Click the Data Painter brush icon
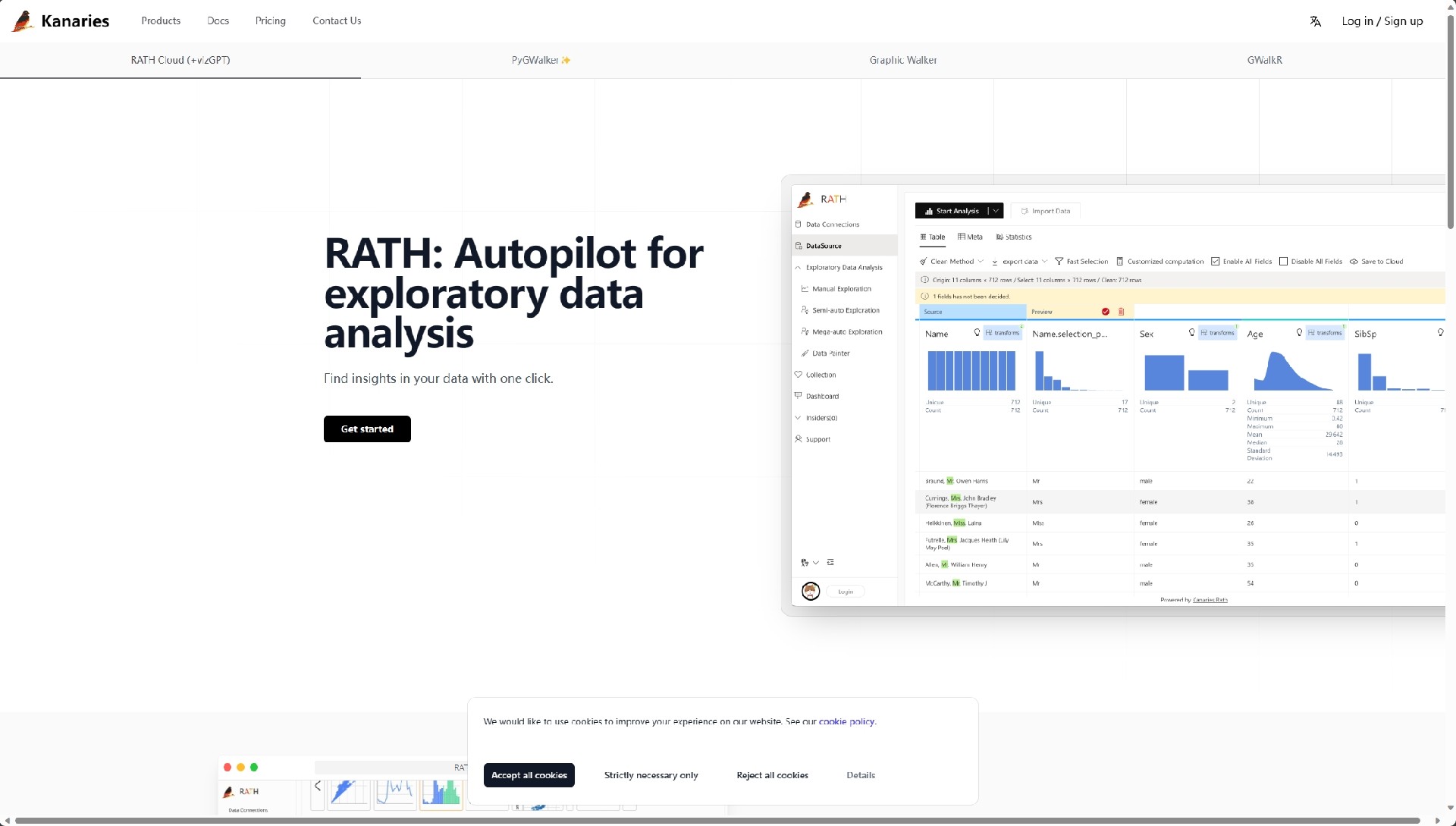The height and width of the screenshot is (826, 1456). 805,353
